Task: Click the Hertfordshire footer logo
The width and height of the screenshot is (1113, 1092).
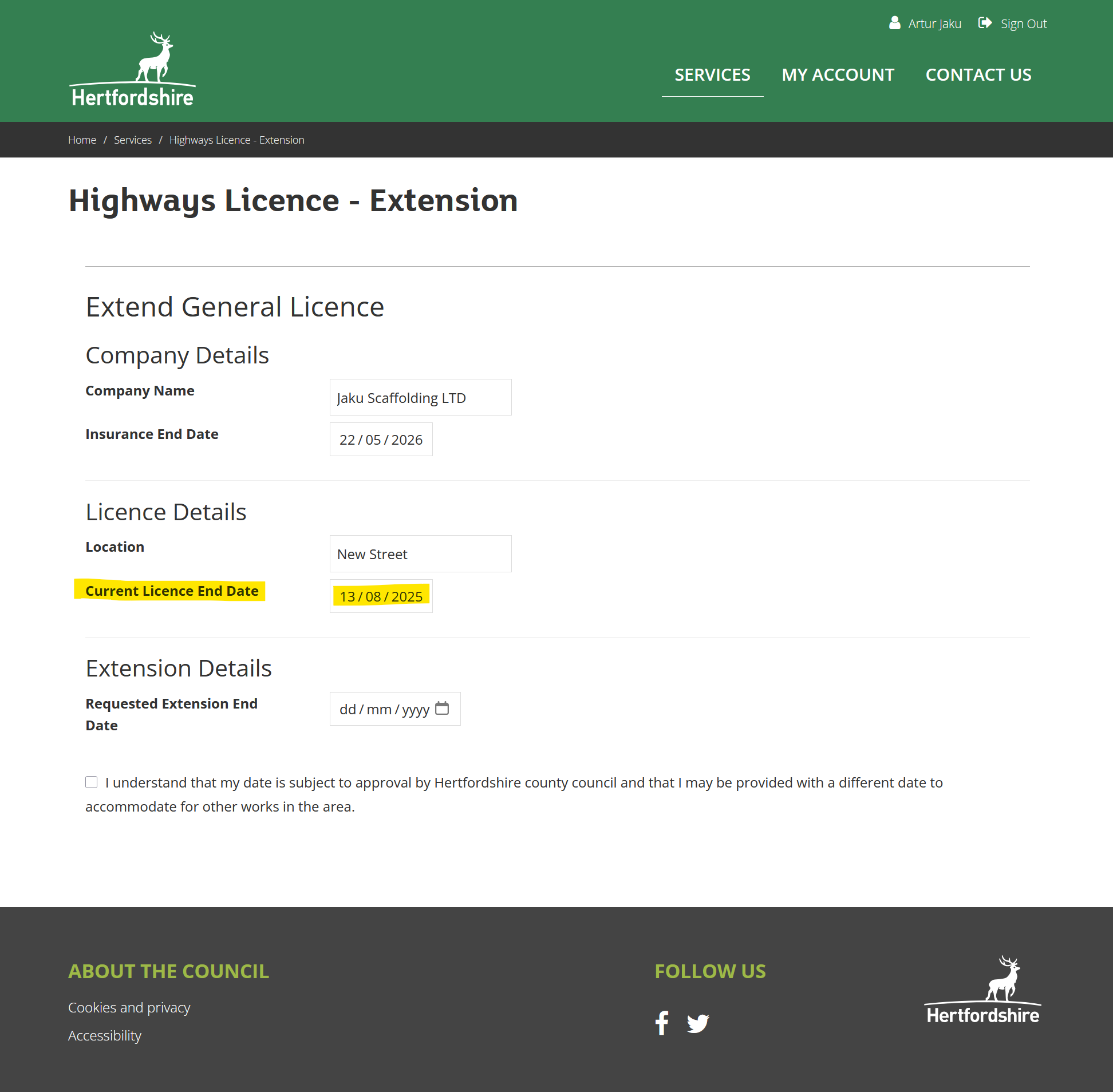Action: (982, 991)
